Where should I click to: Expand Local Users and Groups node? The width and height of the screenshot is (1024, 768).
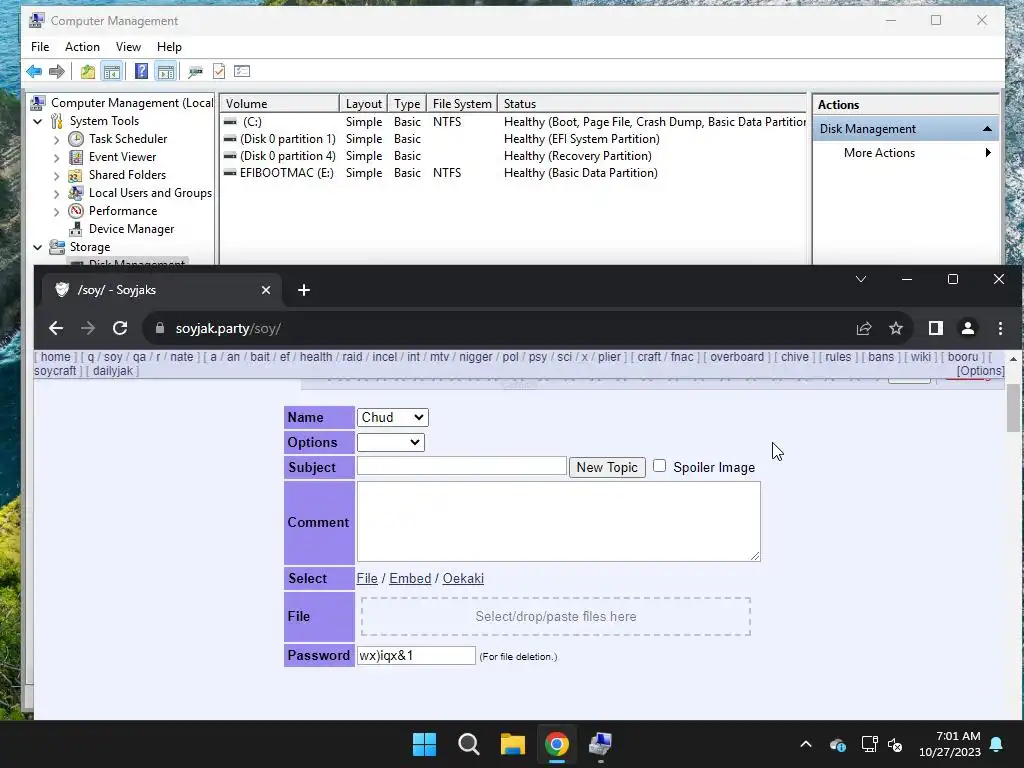tap(56, 194)
